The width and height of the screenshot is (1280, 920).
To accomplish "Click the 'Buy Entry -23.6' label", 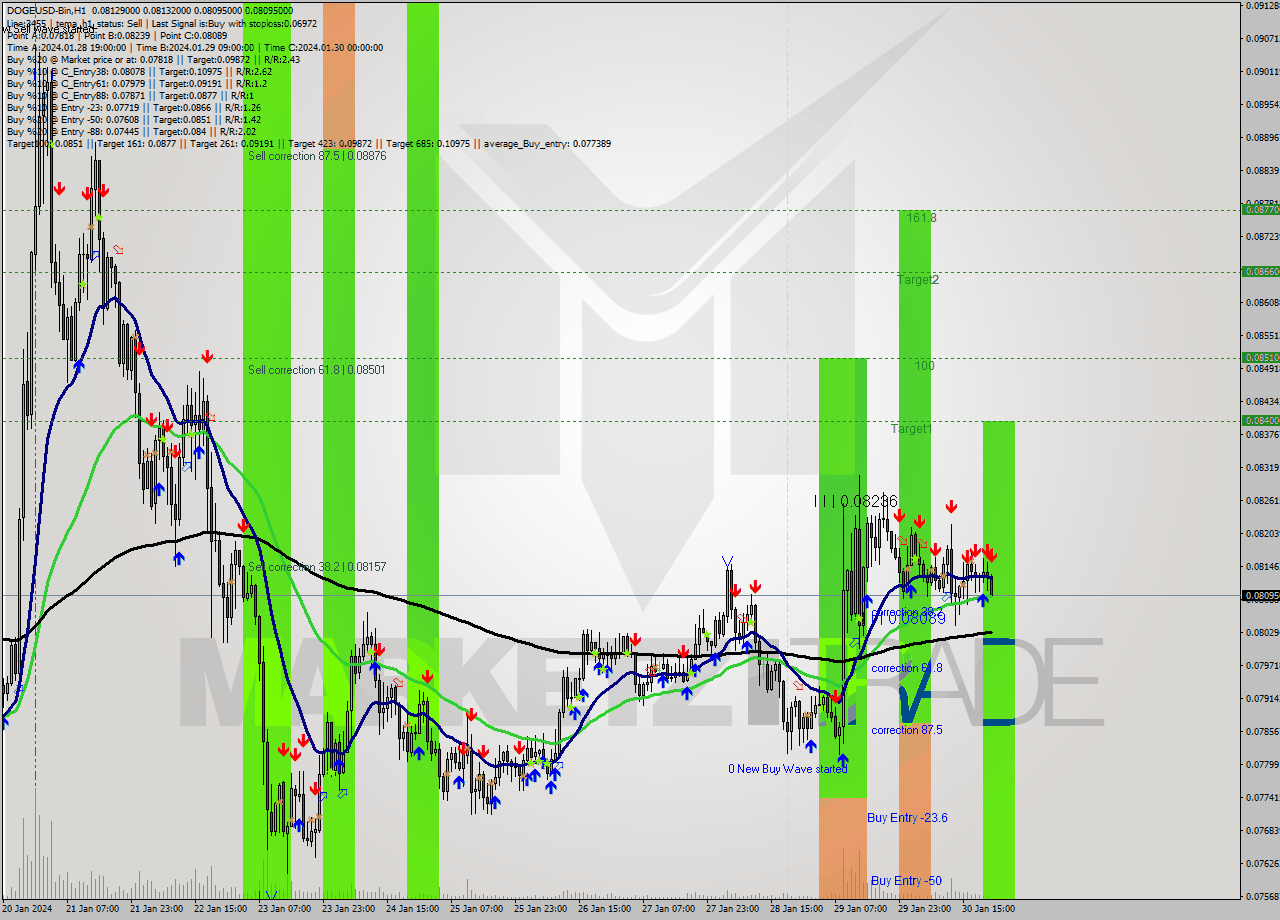I will (x=907, y=818).
